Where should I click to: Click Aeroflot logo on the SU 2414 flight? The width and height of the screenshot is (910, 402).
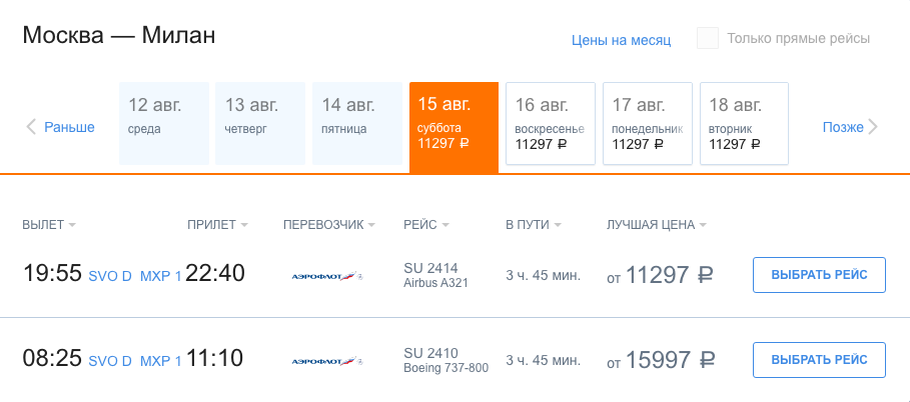[x=328, y=275]
